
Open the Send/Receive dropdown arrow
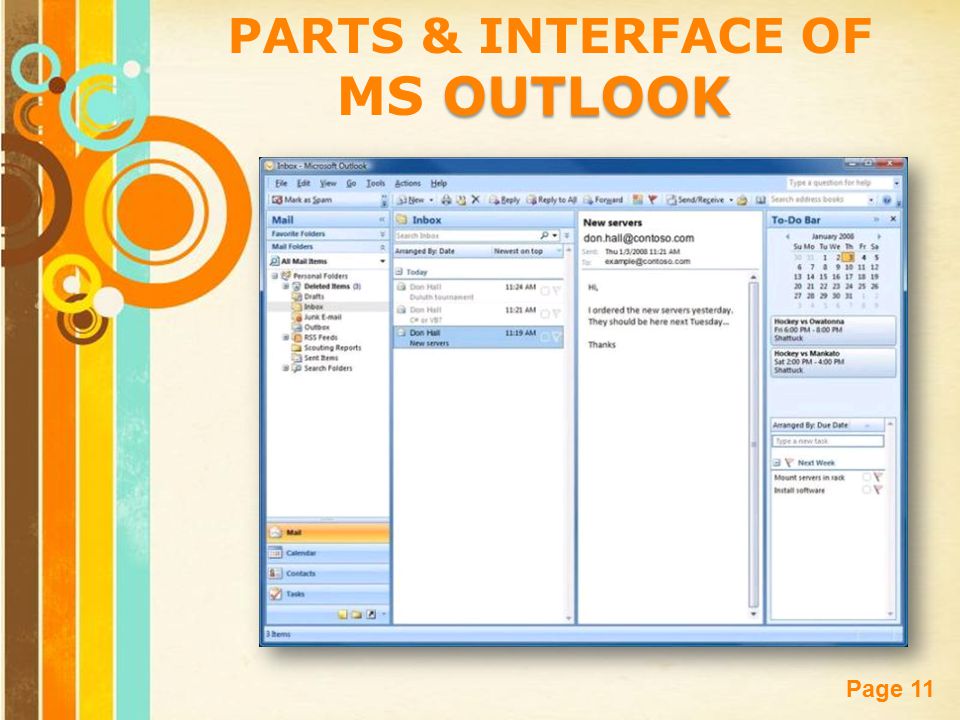tap(731, 200)
